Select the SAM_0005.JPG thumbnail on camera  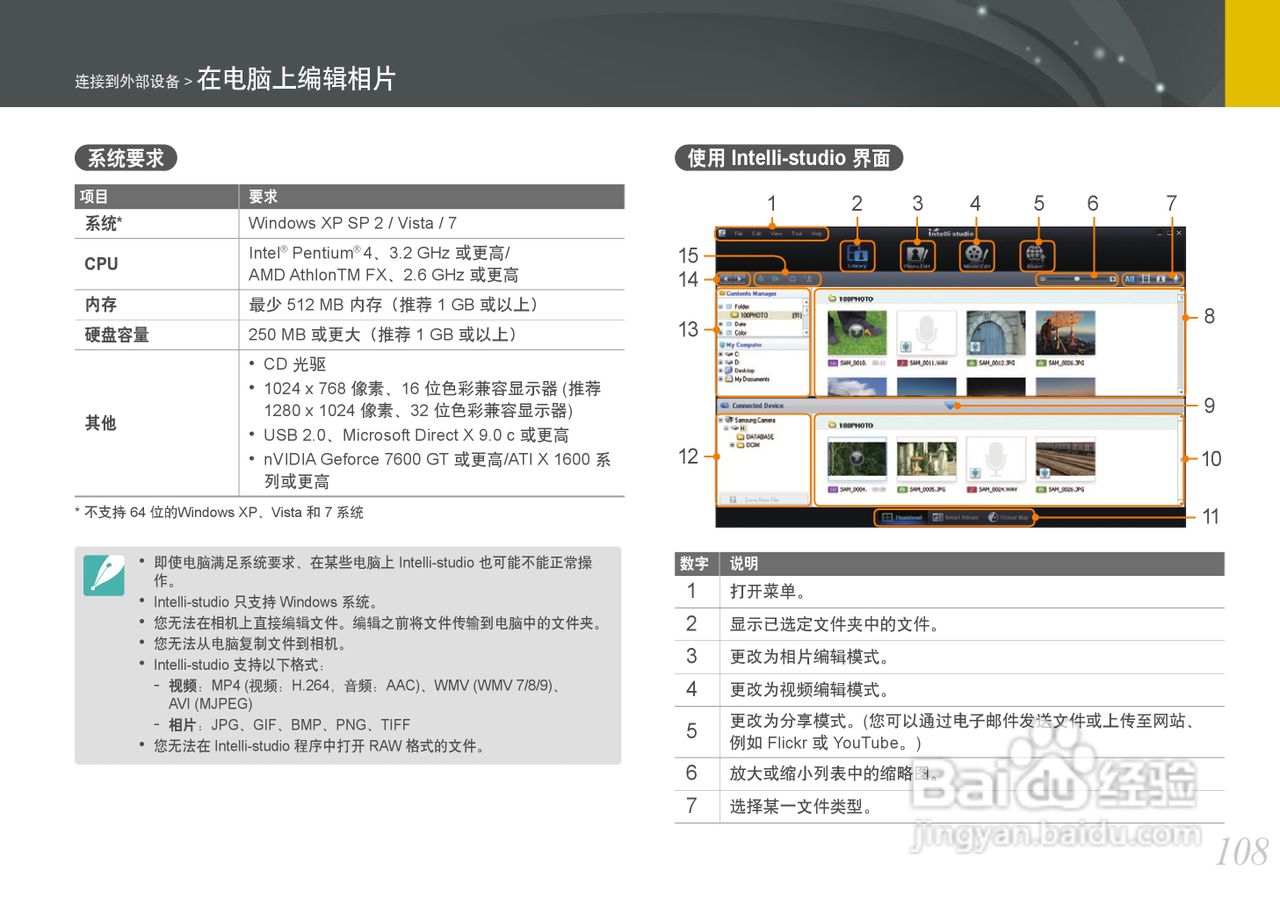click(x=926, y=458)
